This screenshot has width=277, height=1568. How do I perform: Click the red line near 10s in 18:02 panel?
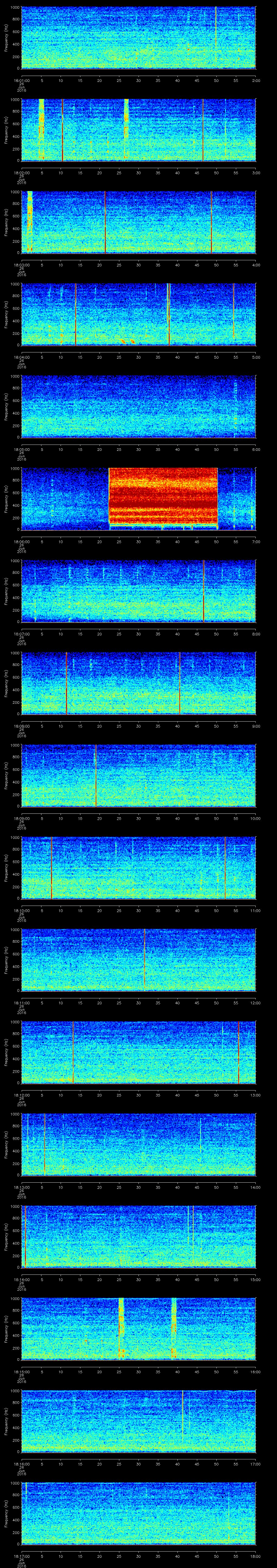coord(63,130)
